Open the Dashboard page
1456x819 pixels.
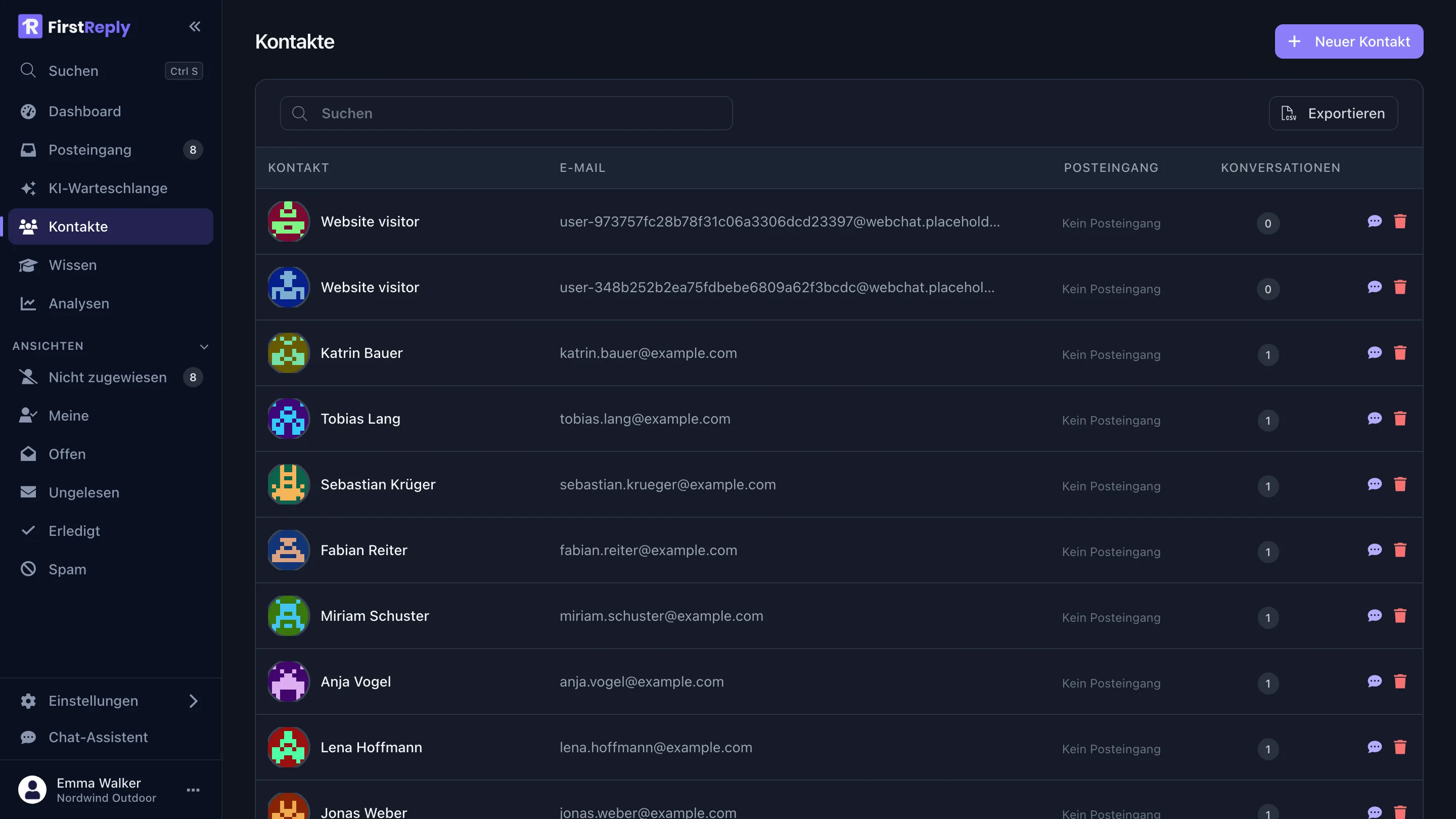pyautogui.click(x=111, y=111)
